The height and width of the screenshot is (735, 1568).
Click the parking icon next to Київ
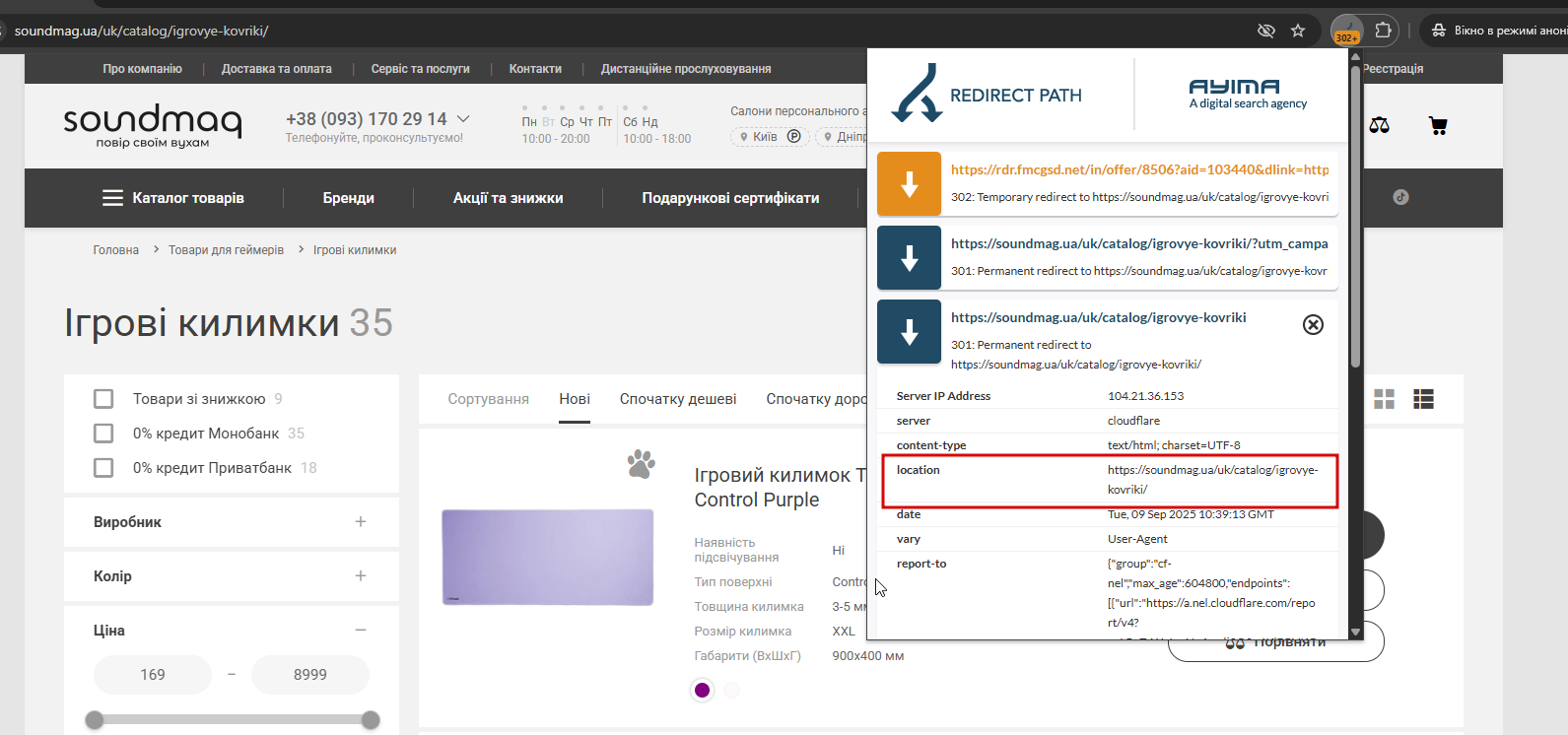point(793,137)
